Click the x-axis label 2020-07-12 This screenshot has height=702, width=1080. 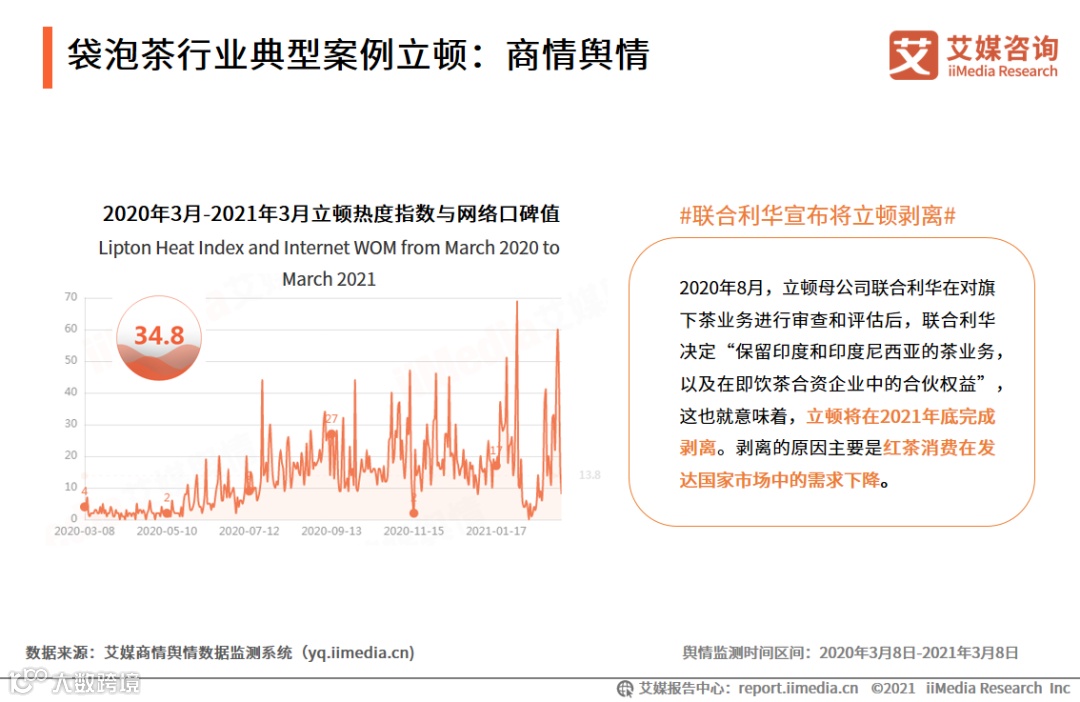(x=249, y=531)
